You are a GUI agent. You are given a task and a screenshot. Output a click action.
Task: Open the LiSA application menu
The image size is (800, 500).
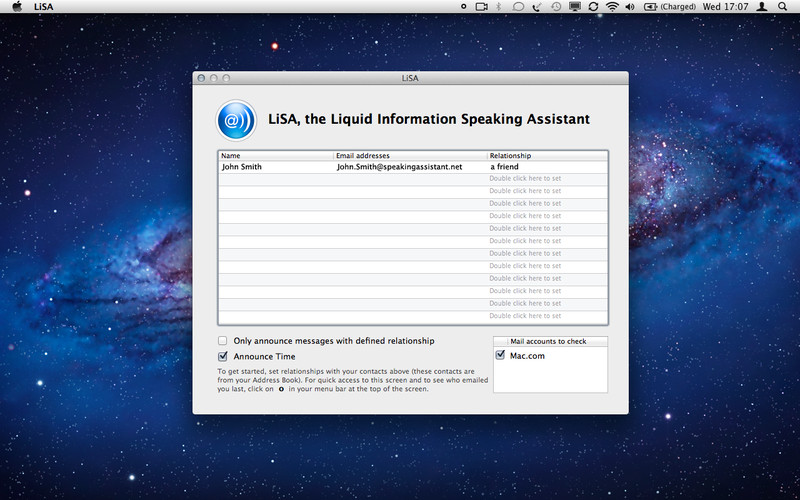coord(43,7)
